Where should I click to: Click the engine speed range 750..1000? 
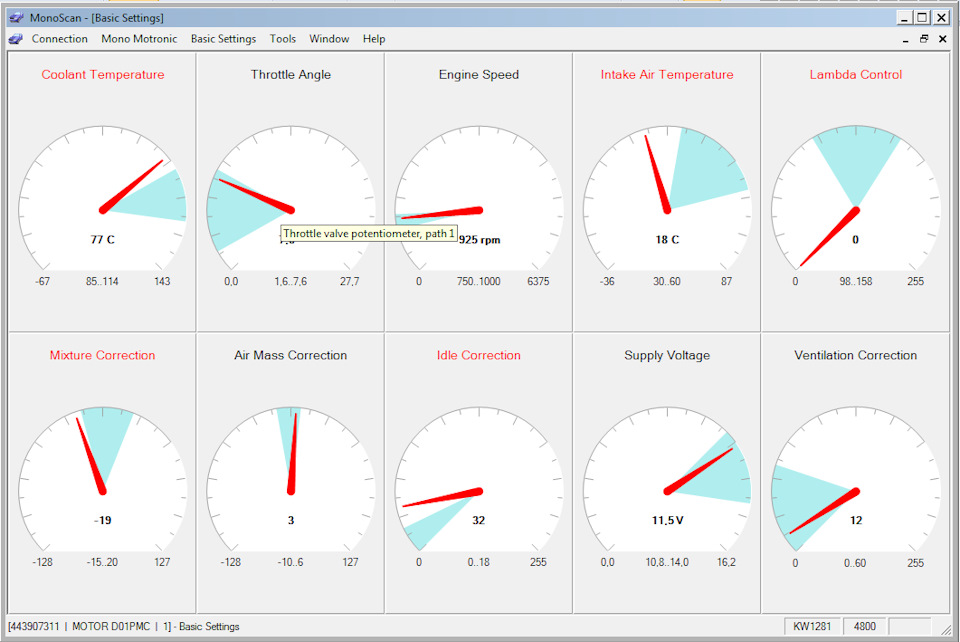click(x=479, y=282)
